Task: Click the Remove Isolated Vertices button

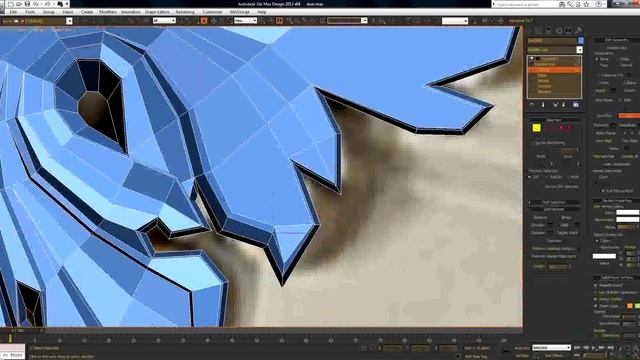Action: 554,248
